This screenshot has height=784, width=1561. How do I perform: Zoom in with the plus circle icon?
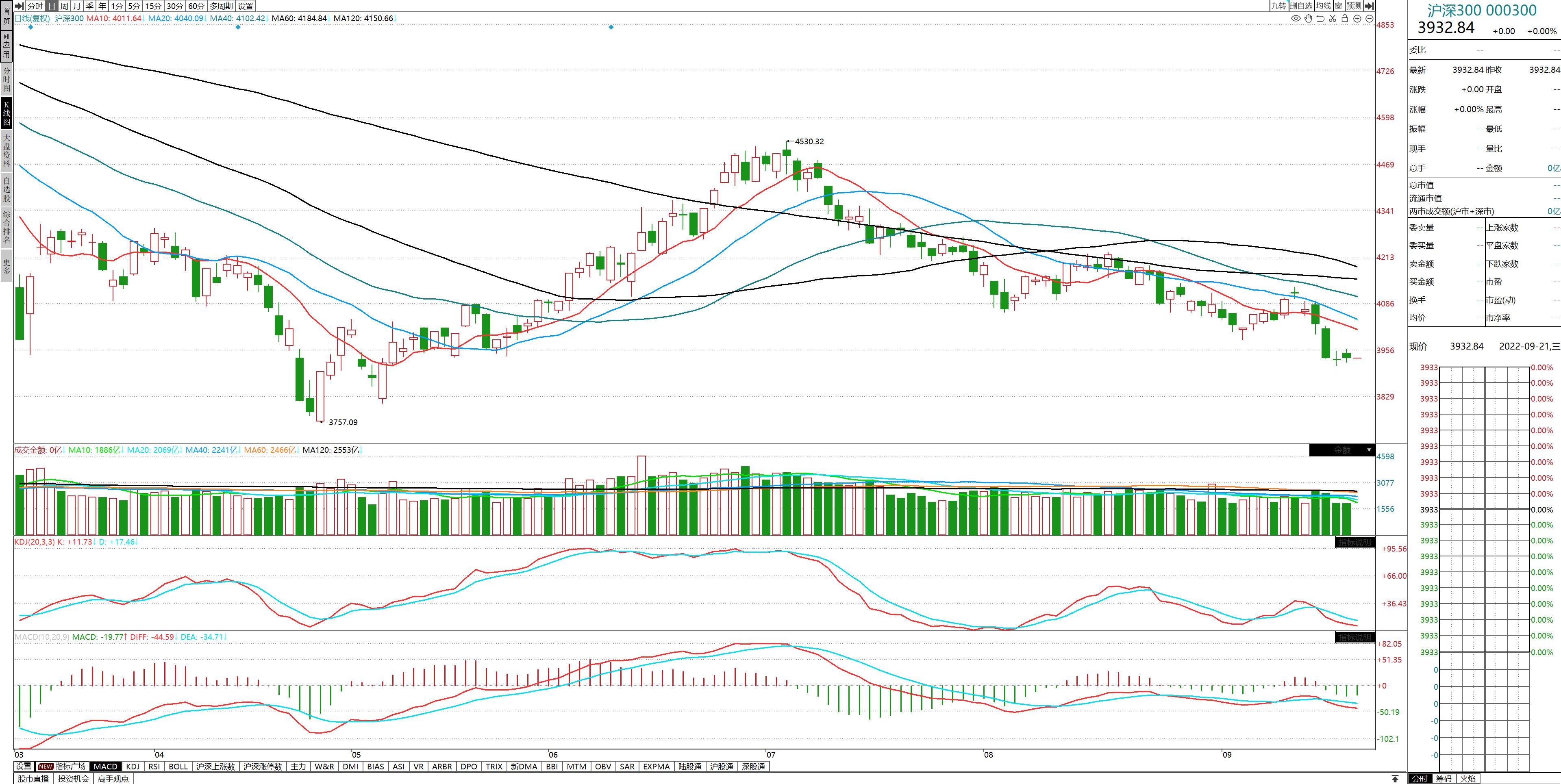click(x=1357, y=19)
